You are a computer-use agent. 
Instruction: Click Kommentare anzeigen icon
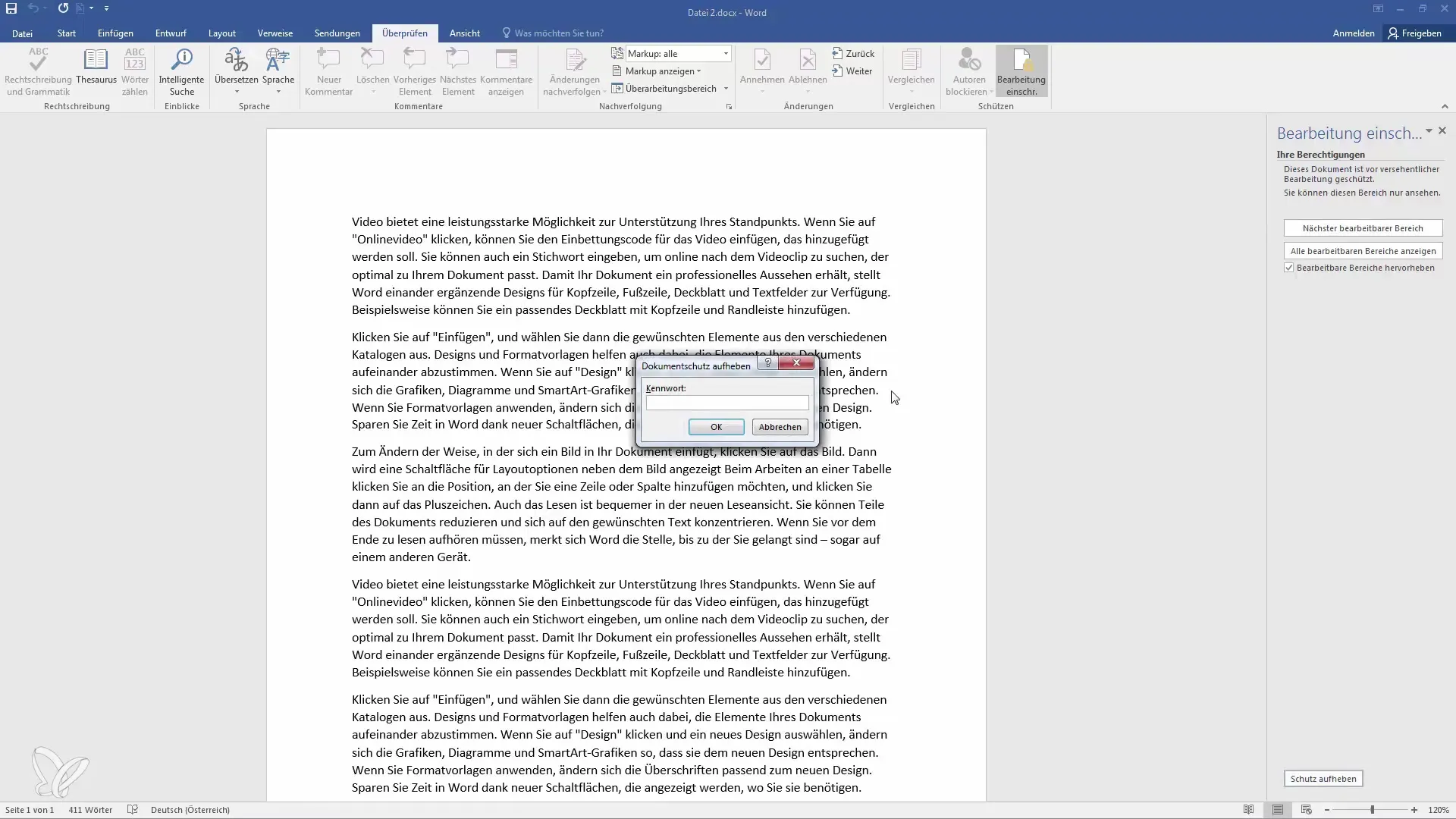[x=506, y=72]
